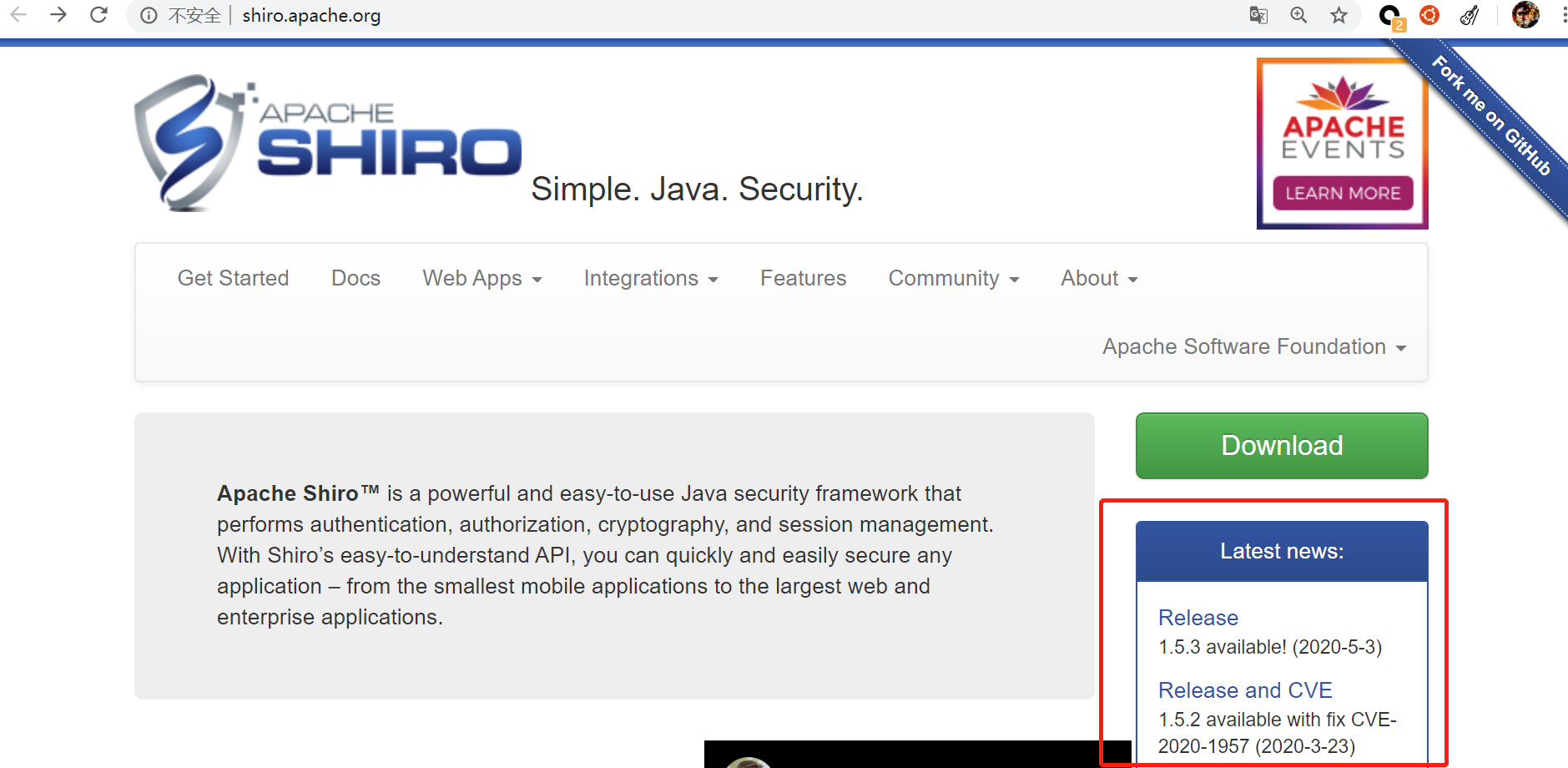Expand the Apache Software Foundation dropdown

[1254, 346]
